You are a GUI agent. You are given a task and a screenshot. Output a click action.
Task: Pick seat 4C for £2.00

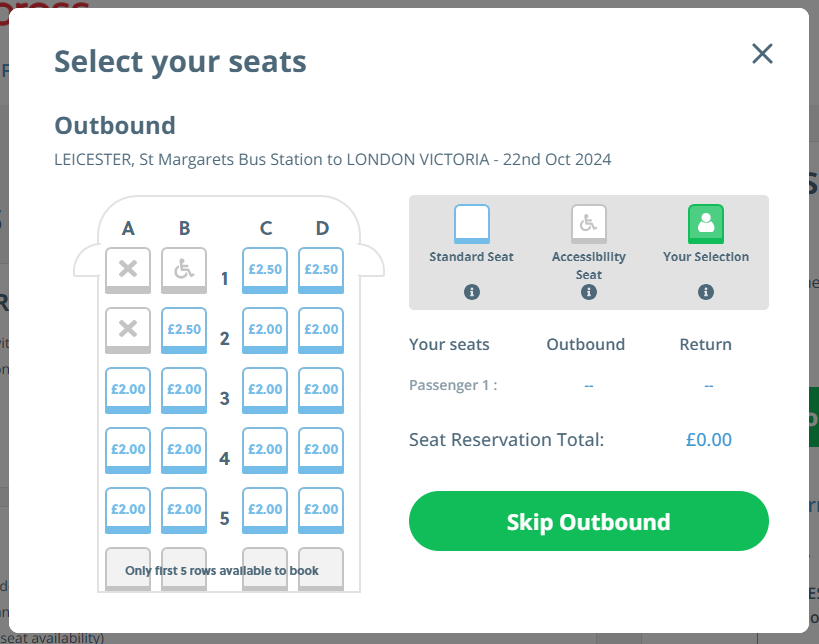click(x=265, y=449)
